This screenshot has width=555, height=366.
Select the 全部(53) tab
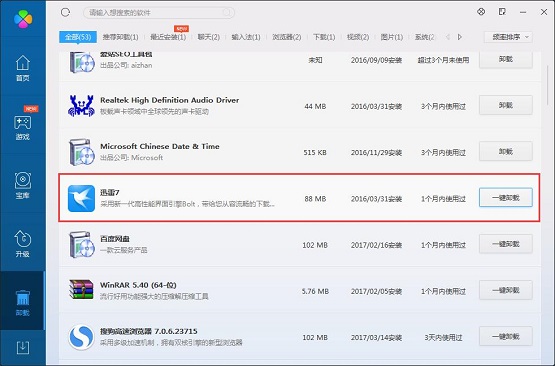tap(78, 37)
